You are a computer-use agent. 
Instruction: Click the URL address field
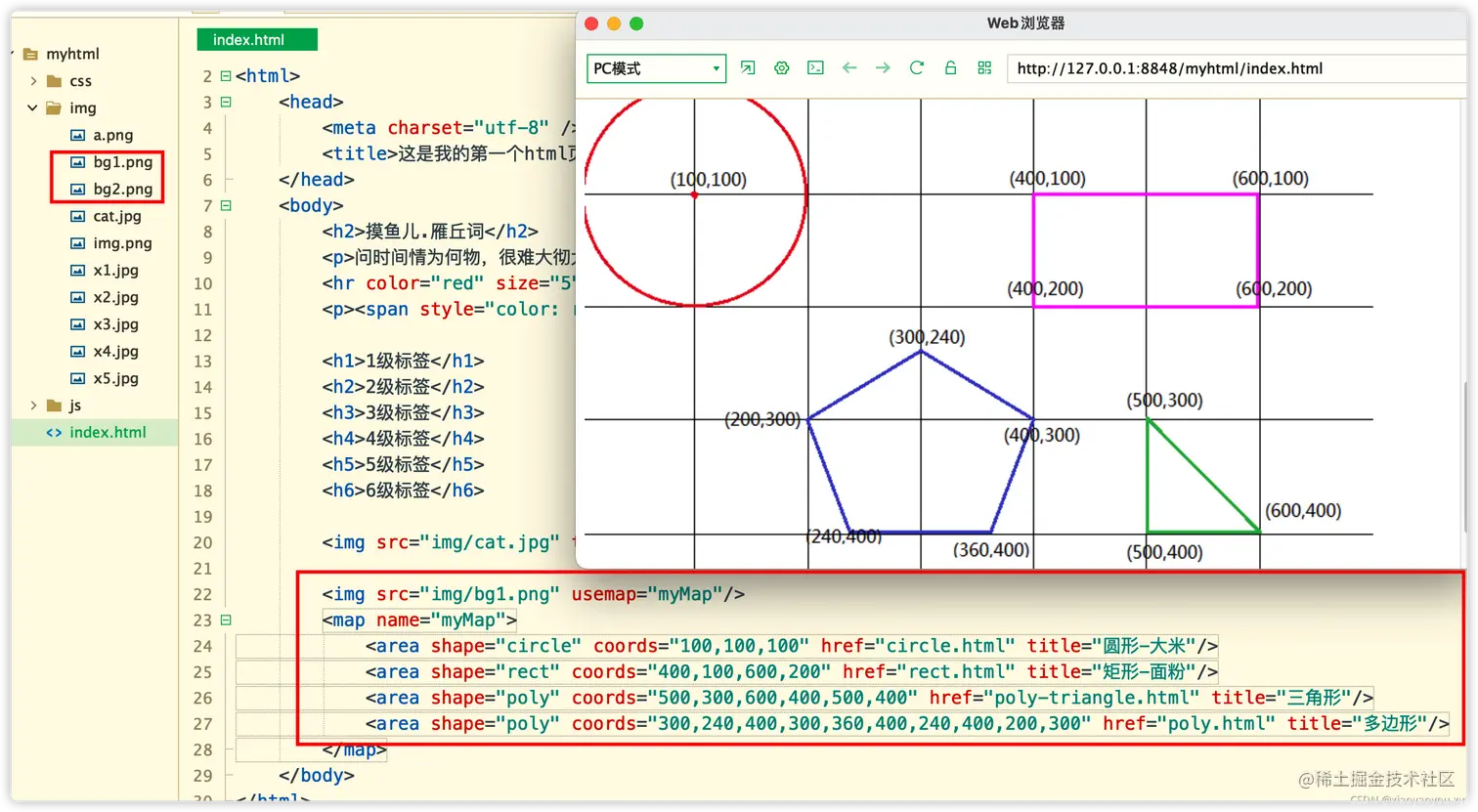[1237, 68]
